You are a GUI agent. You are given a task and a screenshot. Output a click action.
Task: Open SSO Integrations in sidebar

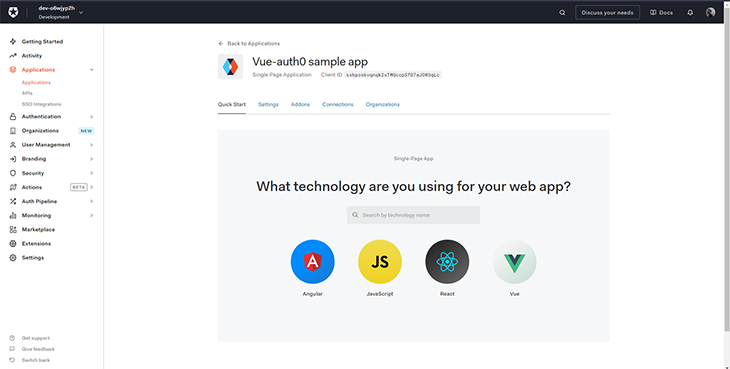(x=41, y=104)
